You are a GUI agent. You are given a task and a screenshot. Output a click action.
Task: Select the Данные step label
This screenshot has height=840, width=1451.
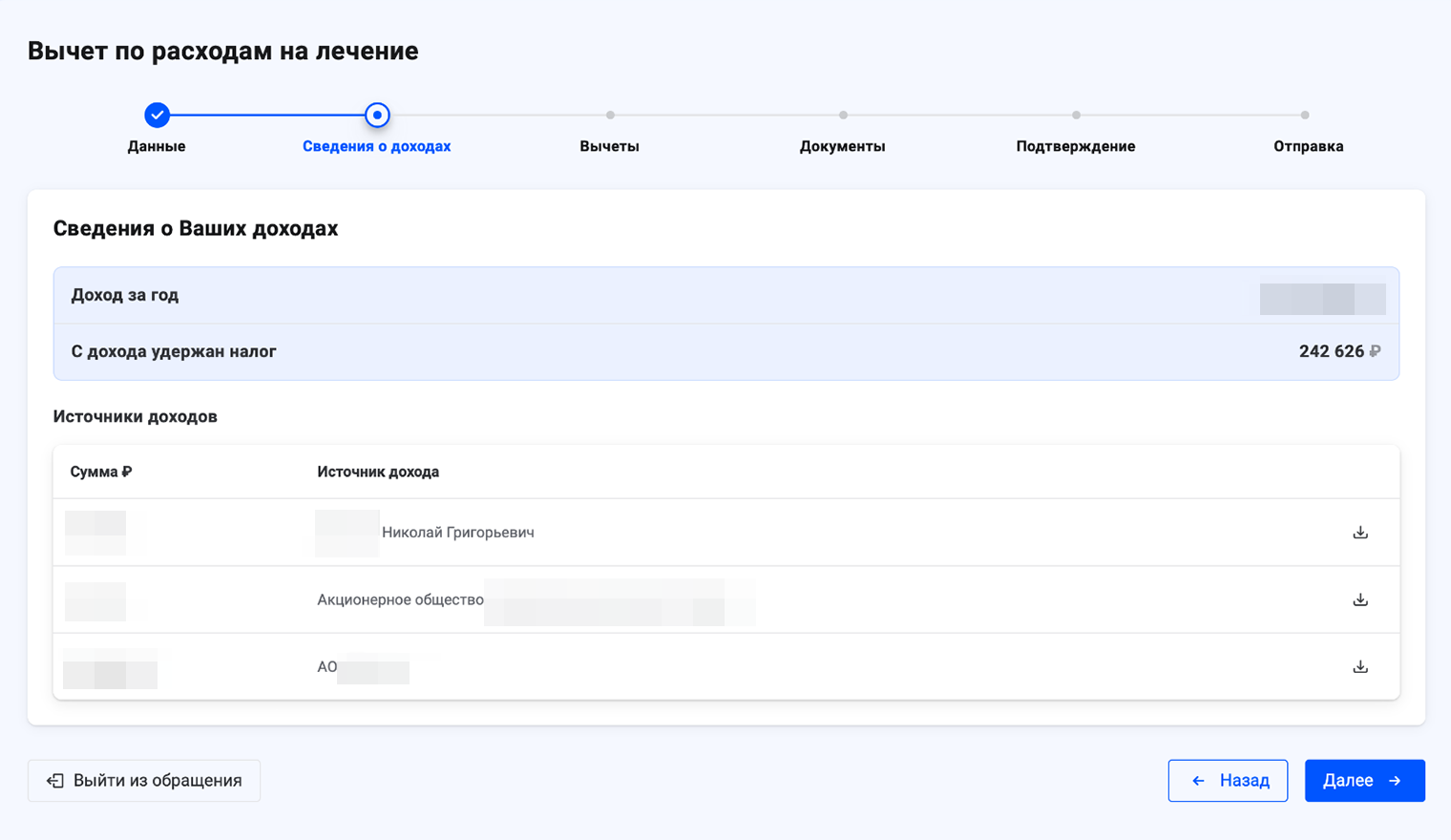(x=157, y=146)
